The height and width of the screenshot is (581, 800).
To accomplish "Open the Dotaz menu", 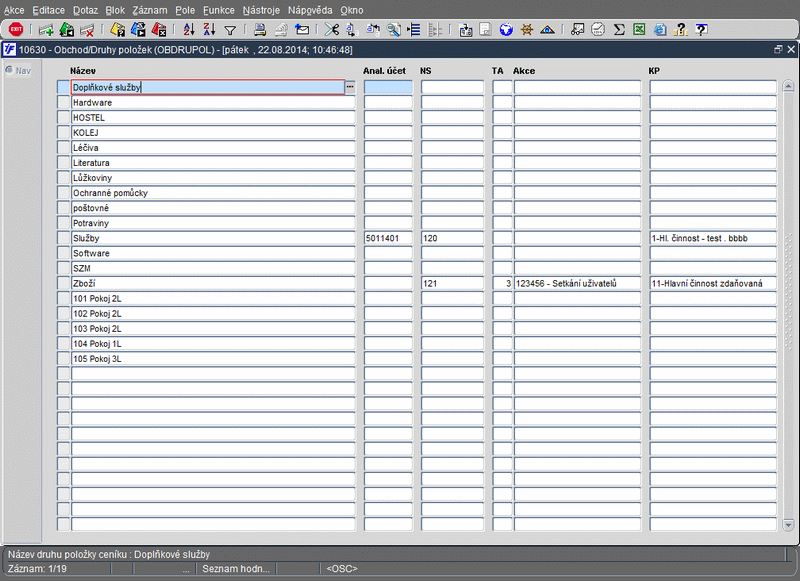I will click(85, 10).
